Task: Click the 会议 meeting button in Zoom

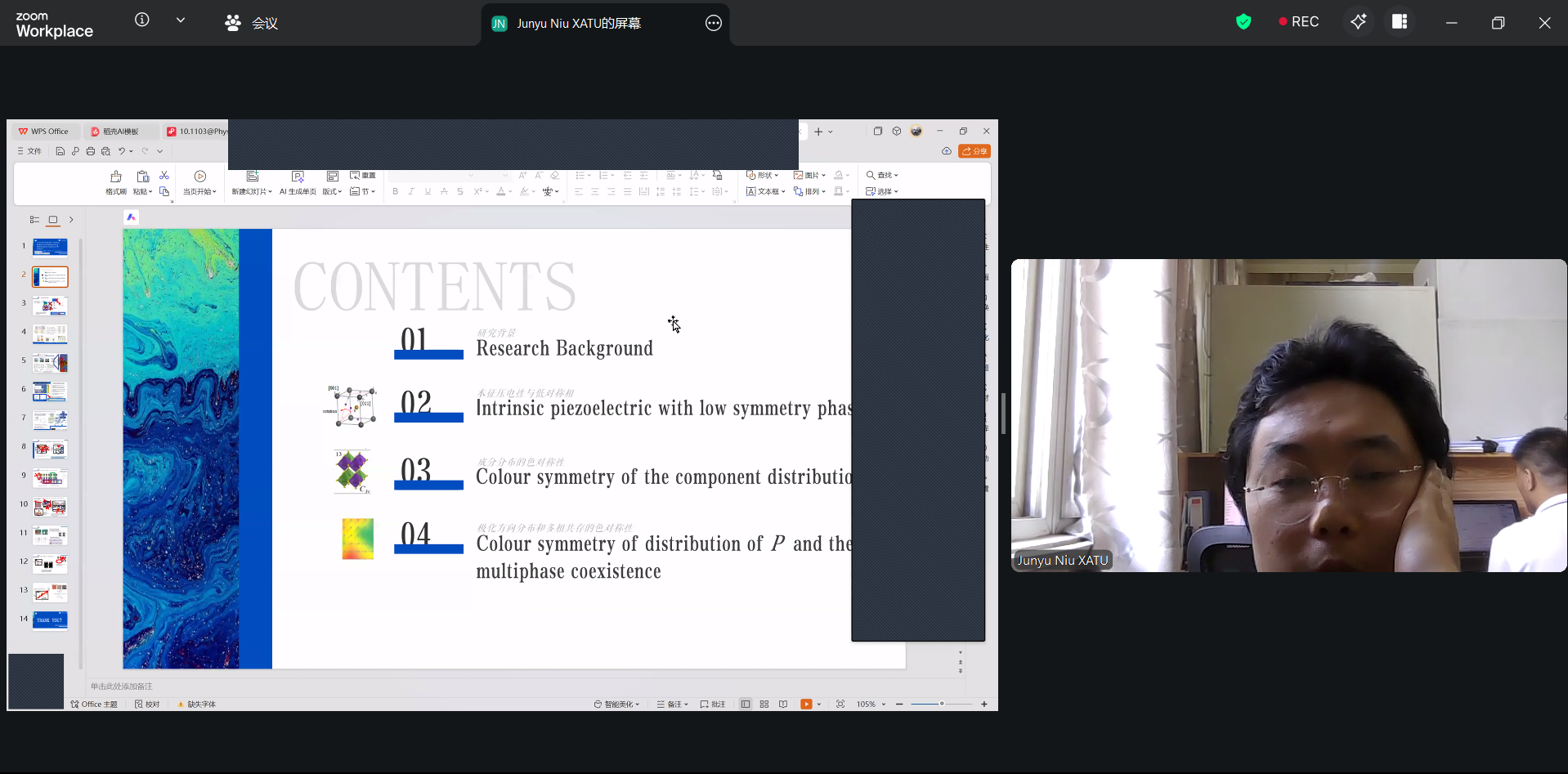Action: tap(252, 23)
